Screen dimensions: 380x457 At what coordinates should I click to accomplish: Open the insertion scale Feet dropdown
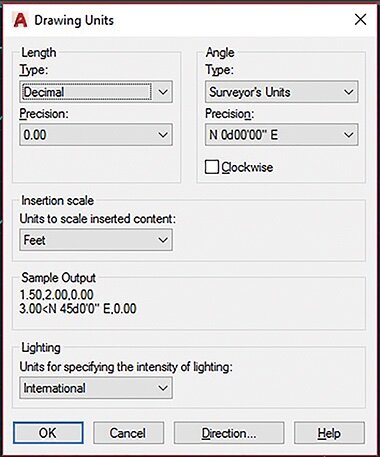pyautogui.click(x=96, y=240)
